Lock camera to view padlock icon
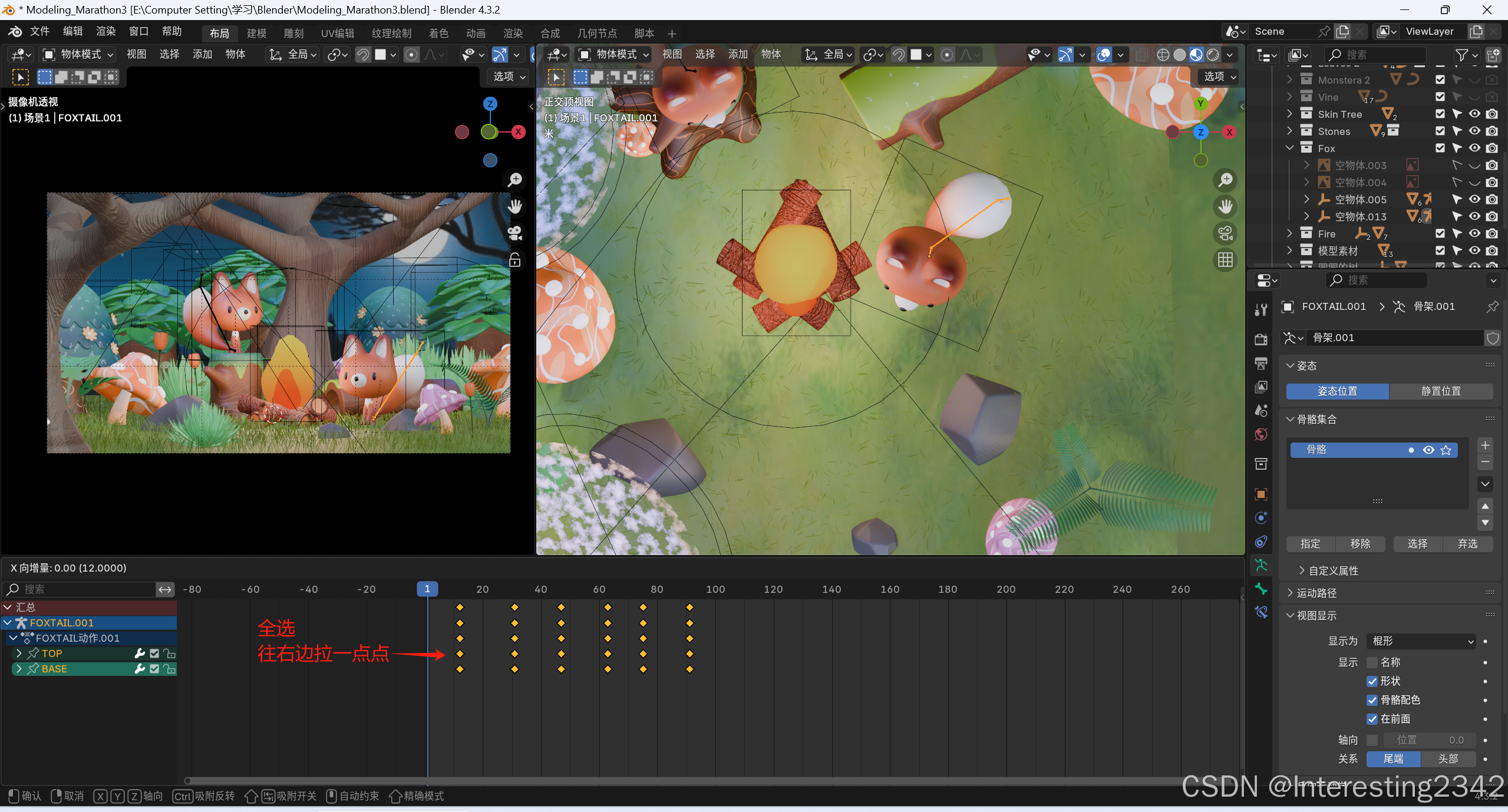The width and height of the screenshot is (1508, 812). (515, 260)
